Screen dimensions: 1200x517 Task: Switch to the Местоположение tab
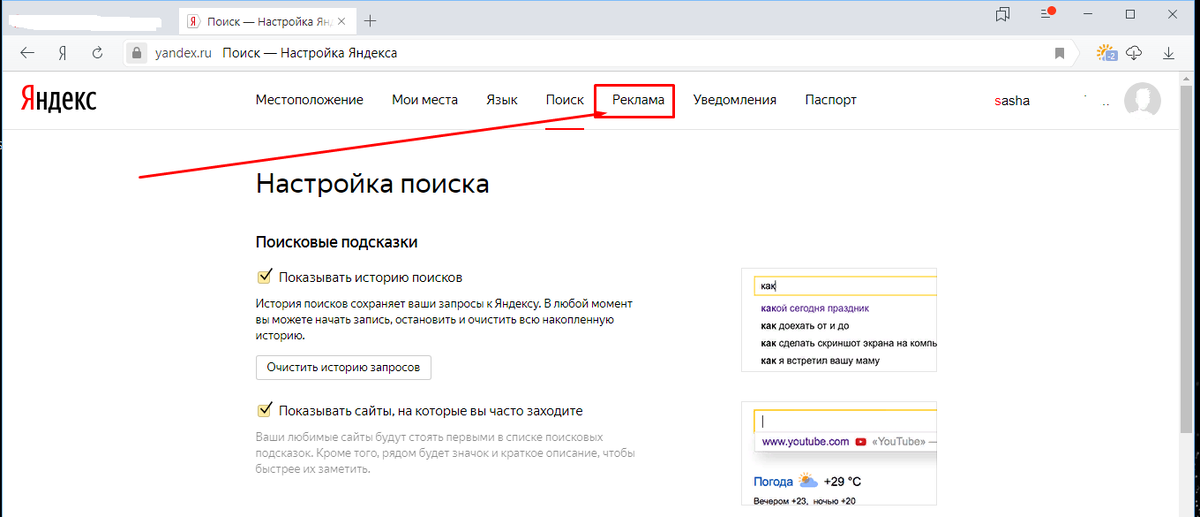point(309,100)
